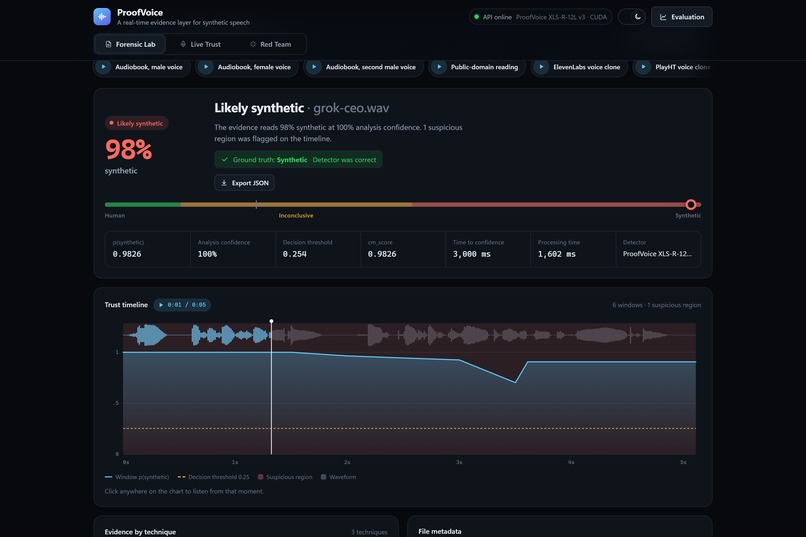
Task: Click the Window p(synthetic) legend entry
Action: coord(137,477)
